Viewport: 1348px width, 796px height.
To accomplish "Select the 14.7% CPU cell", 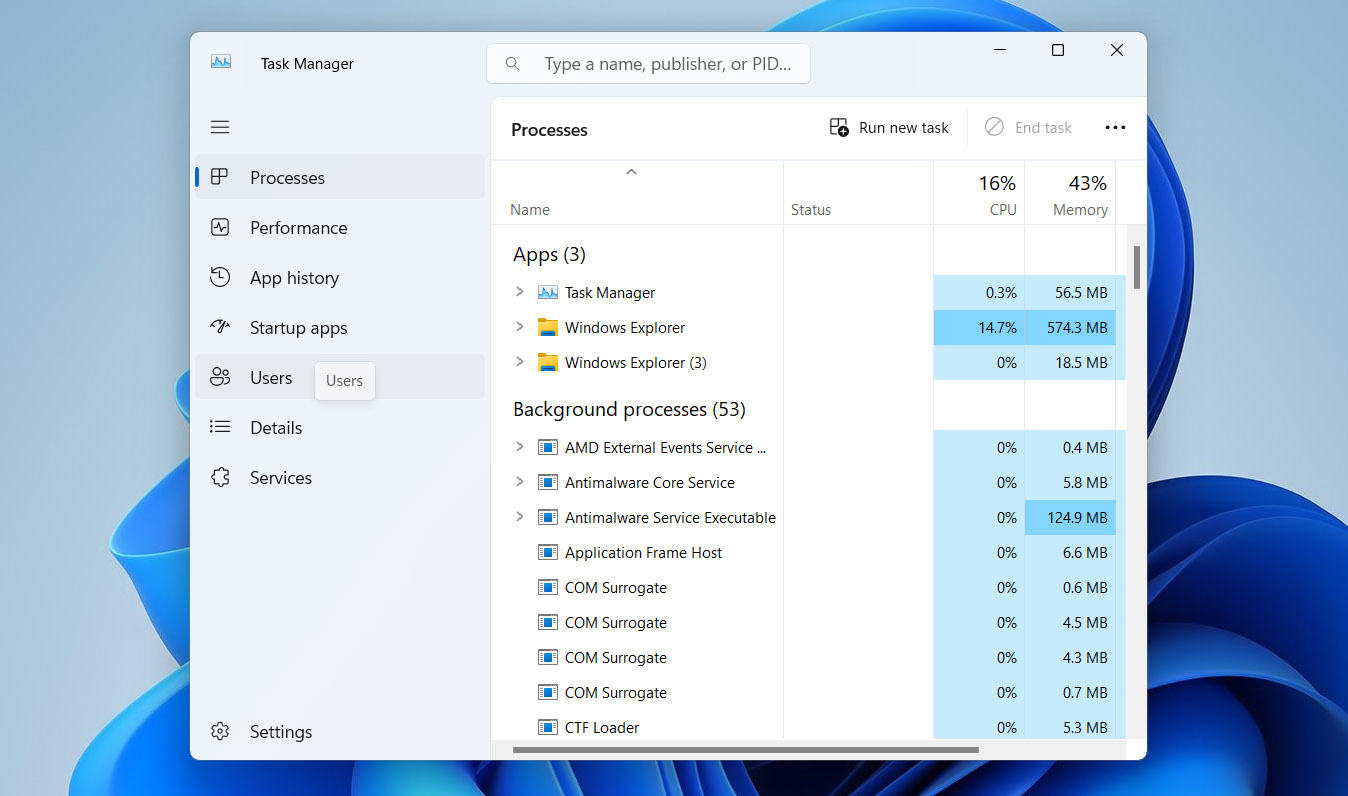I will (979, 327).
